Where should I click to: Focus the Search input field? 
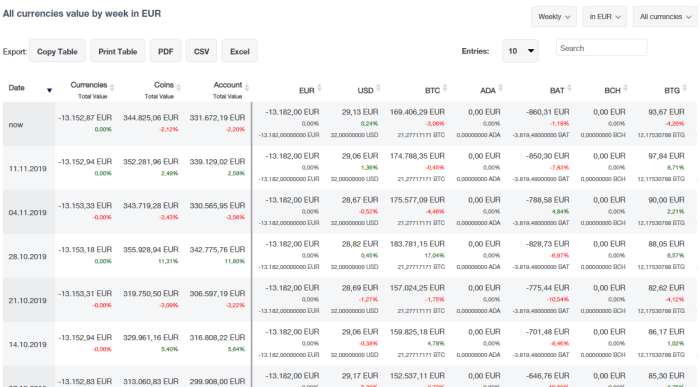tap(601, 48)
